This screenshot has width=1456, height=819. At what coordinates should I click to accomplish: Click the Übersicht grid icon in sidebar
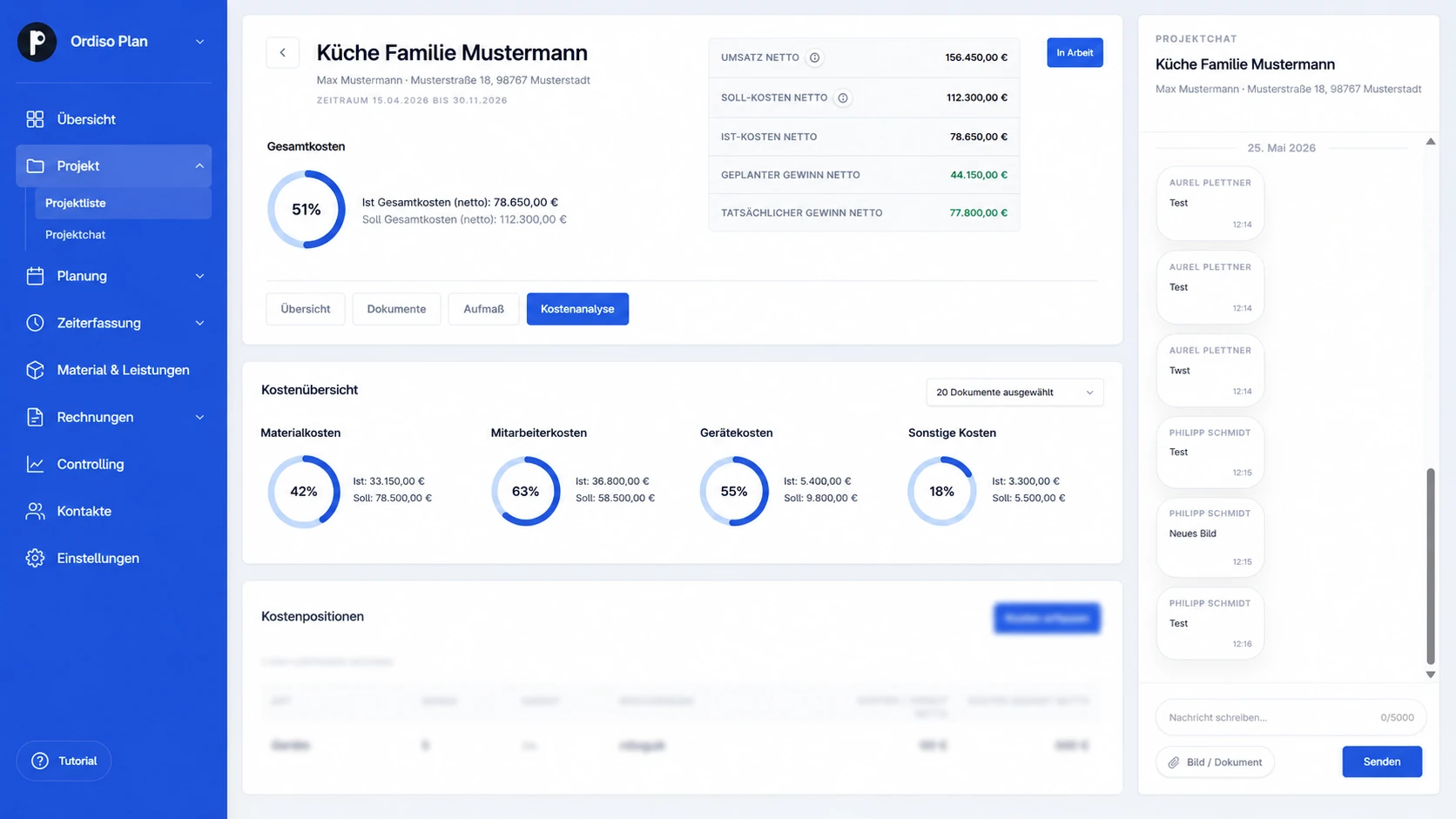(x=35, y=119)
